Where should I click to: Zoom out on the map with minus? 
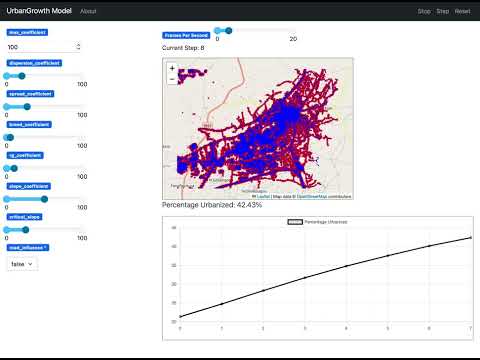[x=172, y=79]
